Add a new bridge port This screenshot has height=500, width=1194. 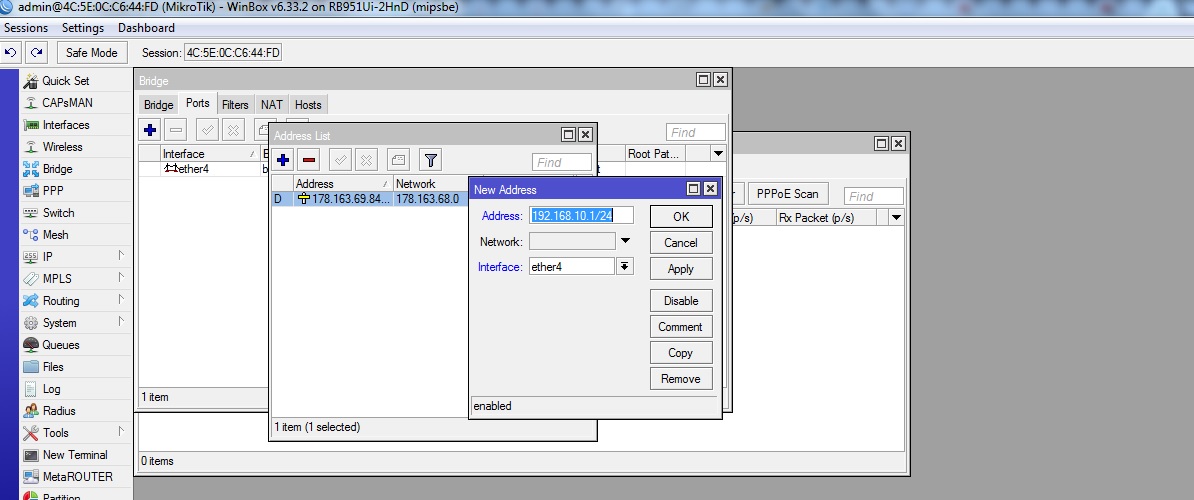pos(150,130)
